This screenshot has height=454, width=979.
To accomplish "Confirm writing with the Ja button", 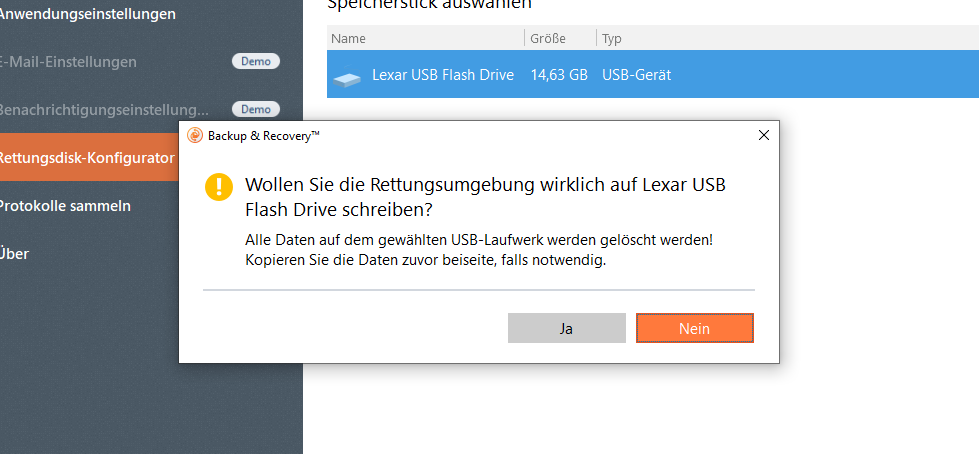I will point(566,328).
